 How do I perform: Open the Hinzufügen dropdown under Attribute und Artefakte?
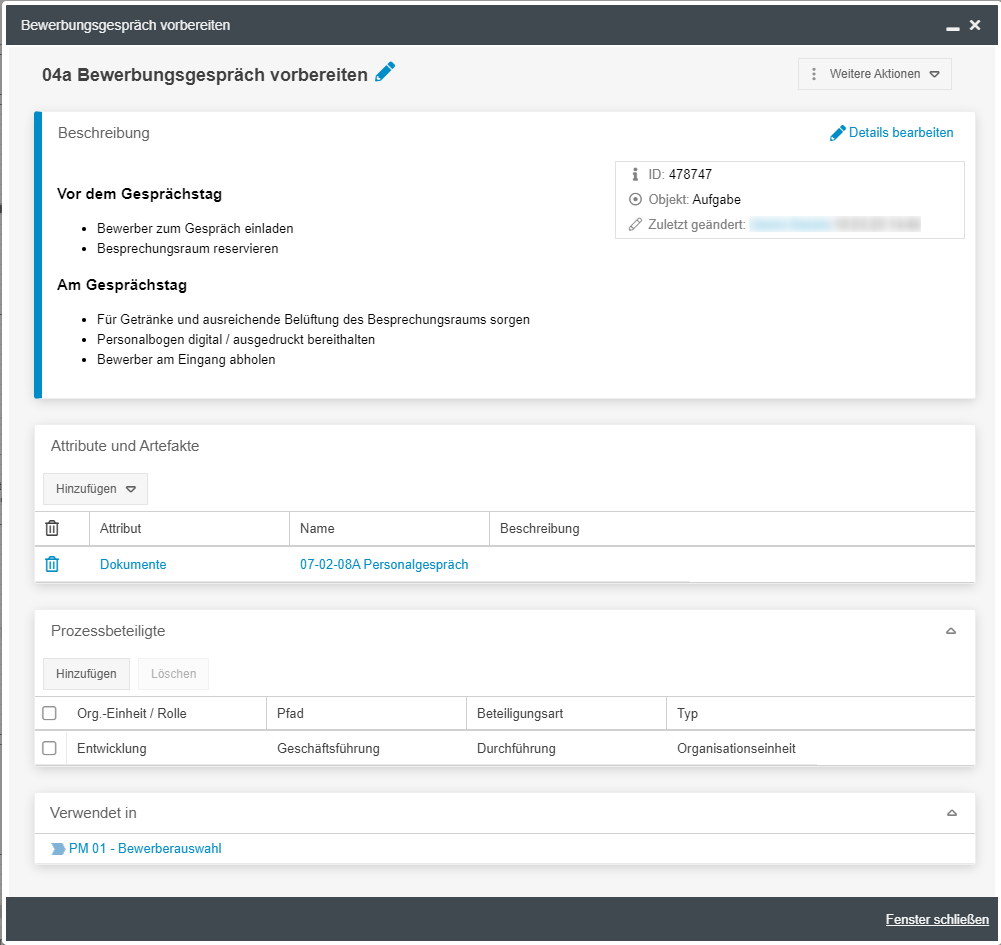click(x=95, y=489)
